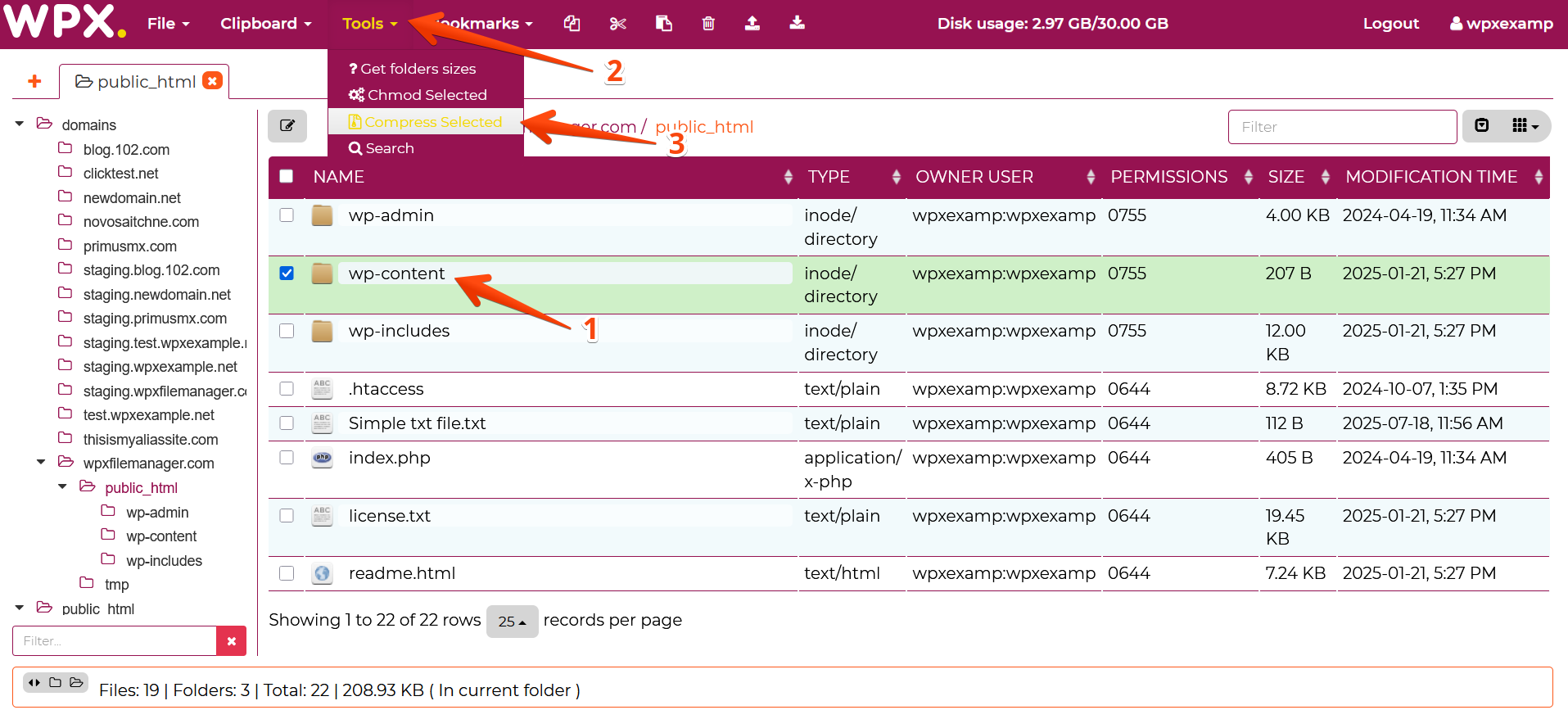1568x710 pixels.
Task: Click the Disk usage indicator
Action: tap(1052, 24)
